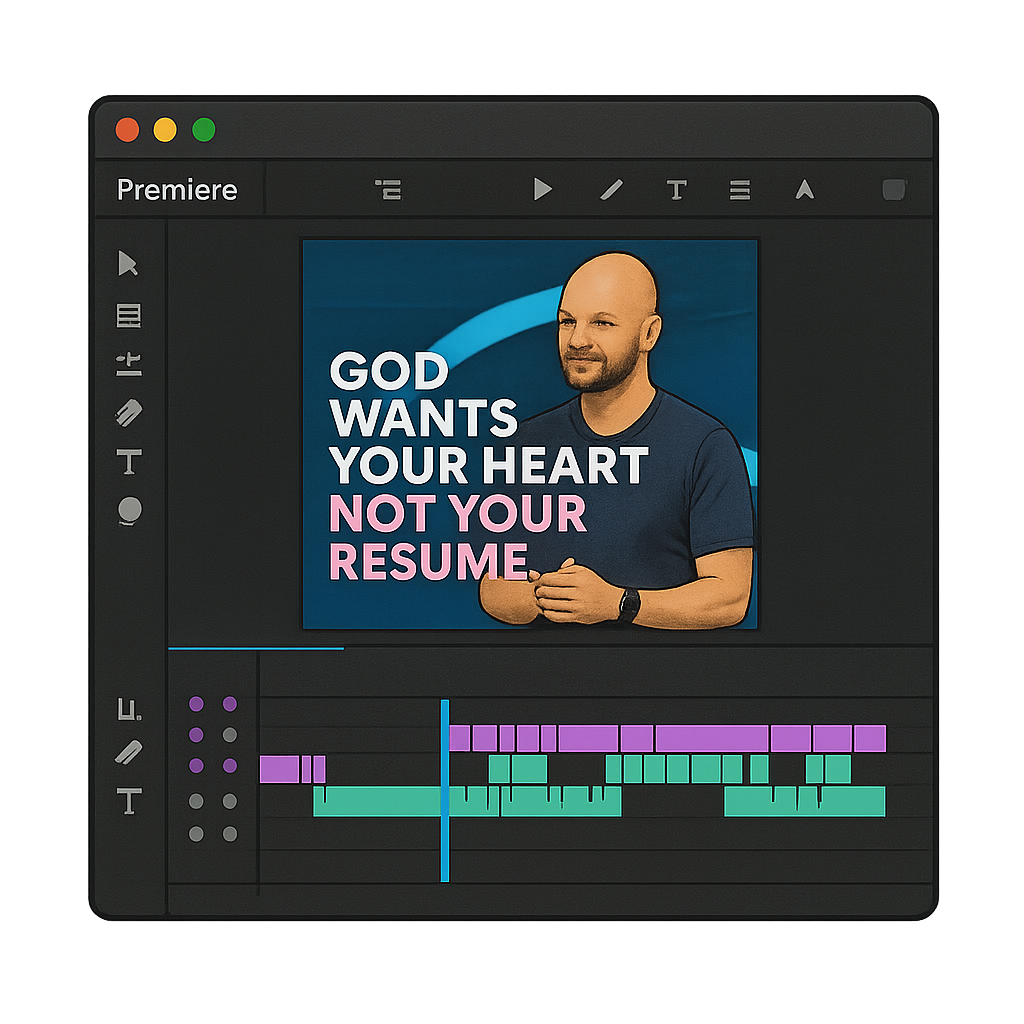Enable the gray right dot on the second track row
This screenshot has width=1024, height=1024.
[x=230, y=735]
